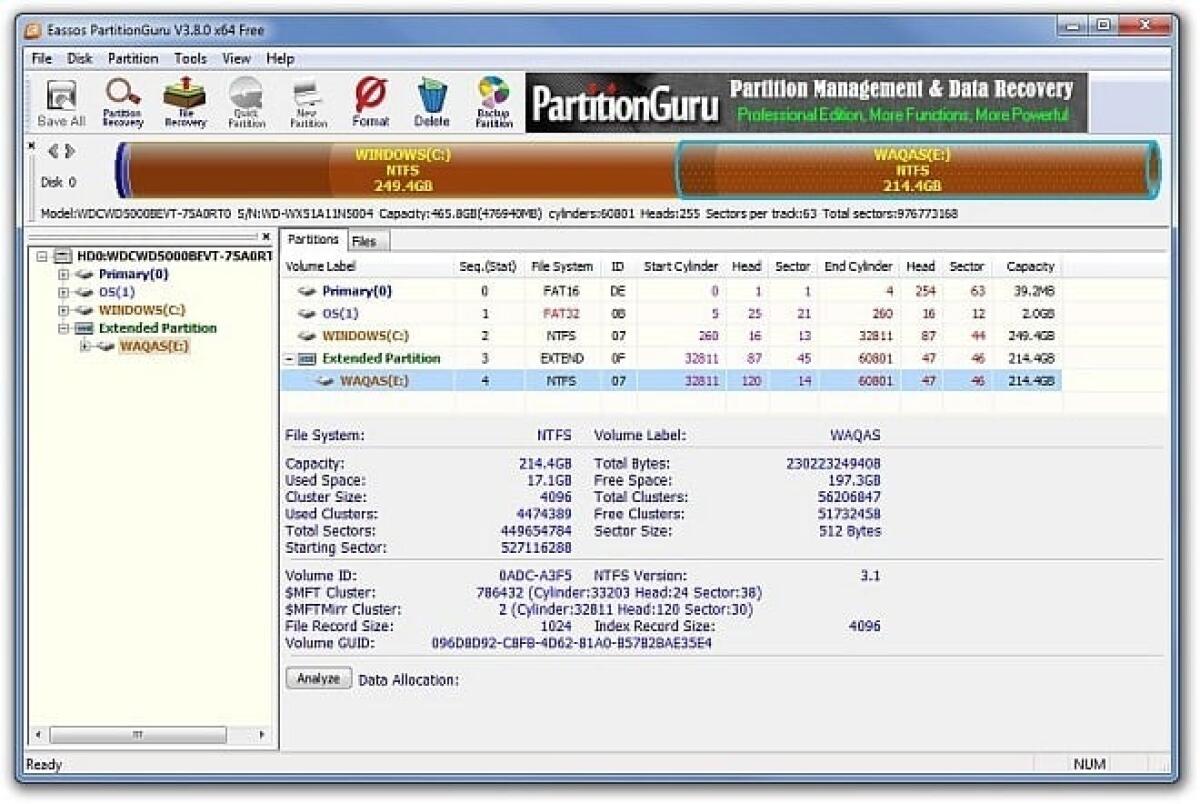Click the Save All toolbar icon

click(59, 100)
